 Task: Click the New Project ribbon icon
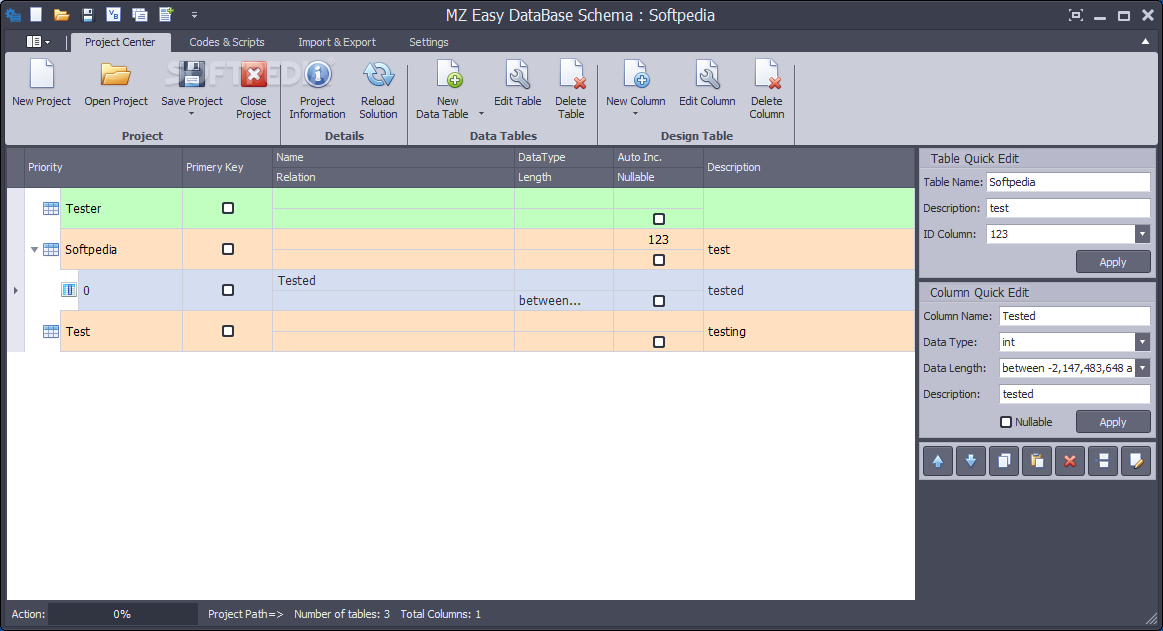pos(42,76)
